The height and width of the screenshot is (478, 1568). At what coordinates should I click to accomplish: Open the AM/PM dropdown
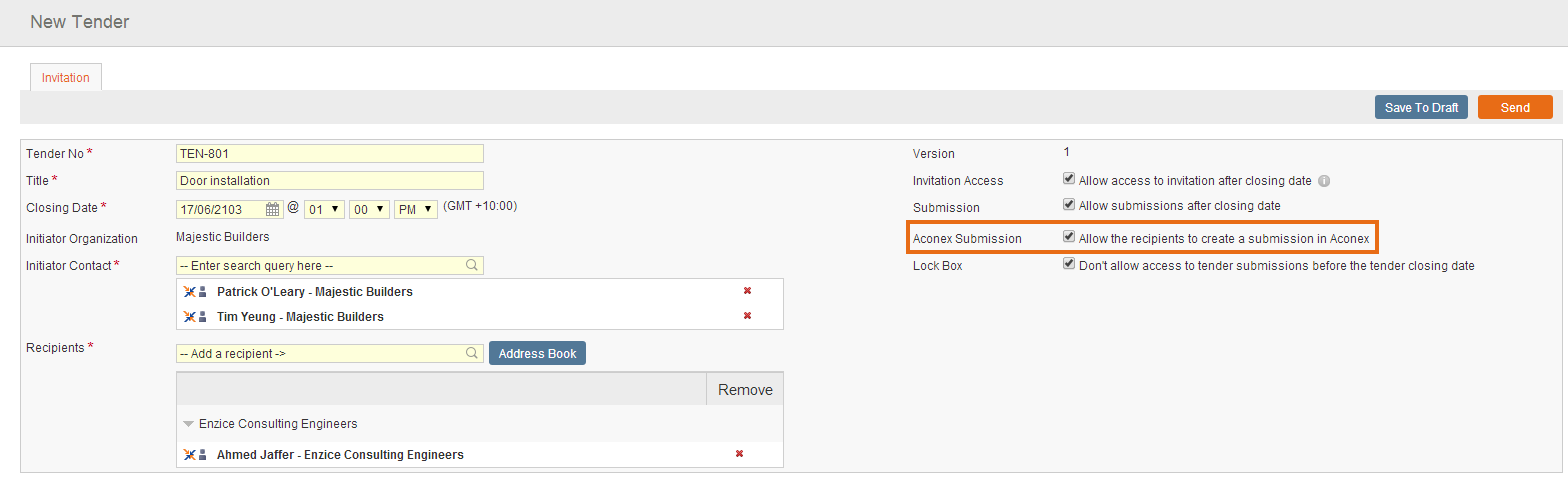coord(416,209)
